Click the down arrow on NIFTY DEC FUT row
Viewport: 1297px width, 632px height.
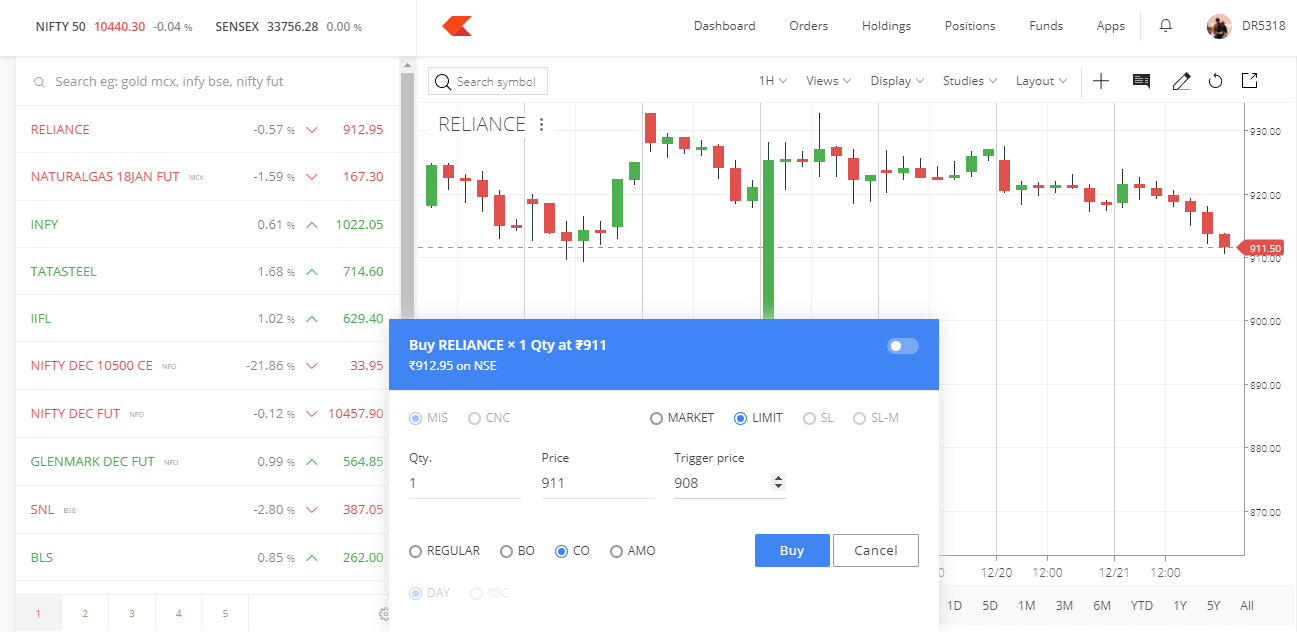[x=312, y=414]
